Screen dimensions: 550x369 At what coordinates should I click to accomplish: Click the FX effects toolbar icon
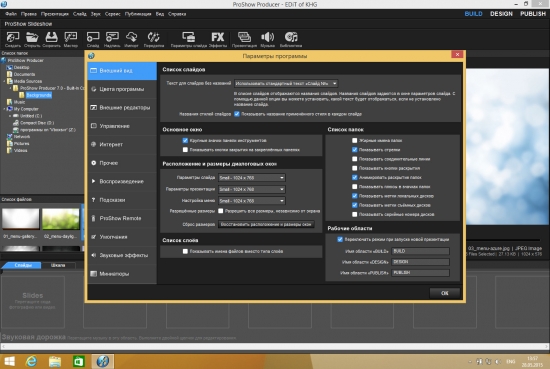217,39
